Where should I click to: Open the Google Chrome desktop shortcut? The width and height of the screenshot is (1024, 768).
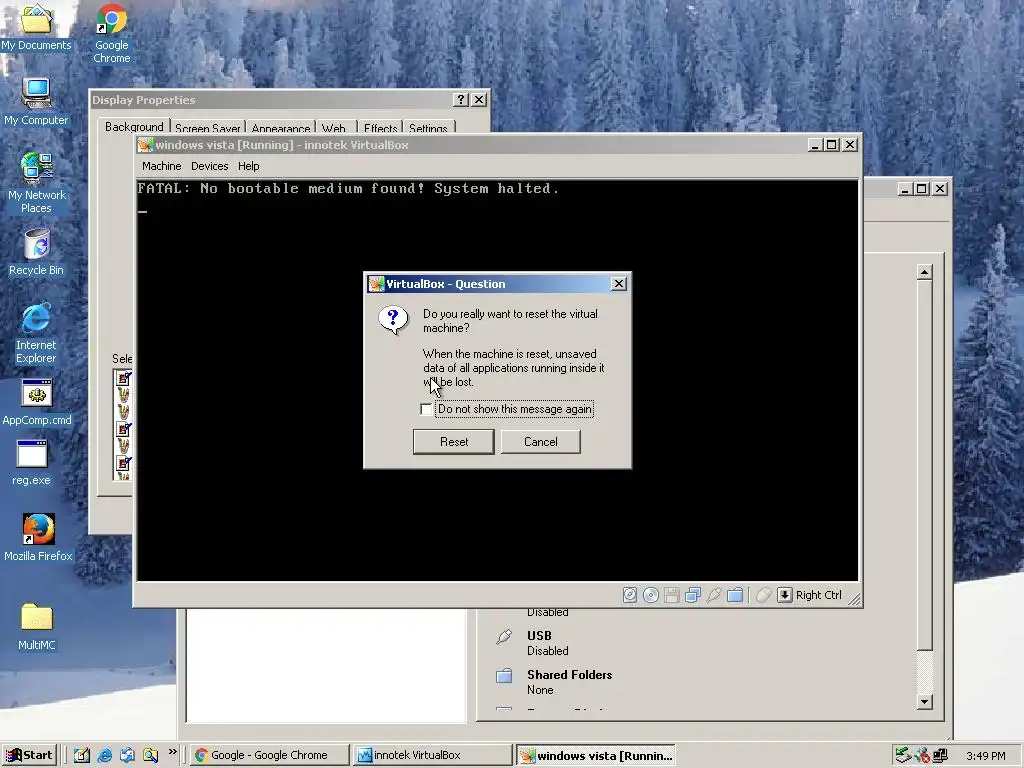112,34
